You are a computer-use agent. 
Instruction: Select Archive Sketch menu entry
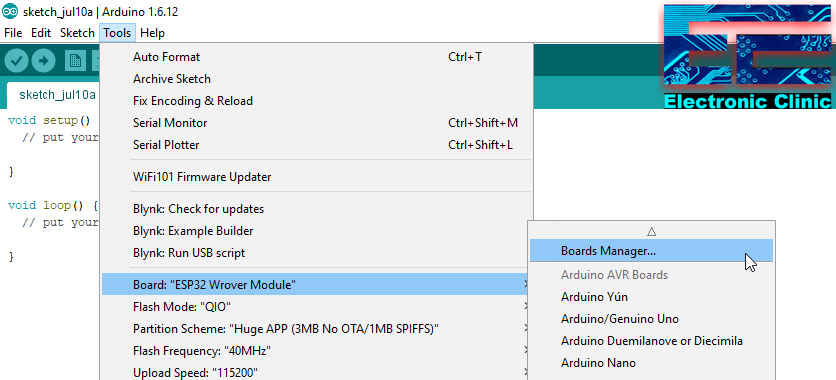(x=317, y=79)
